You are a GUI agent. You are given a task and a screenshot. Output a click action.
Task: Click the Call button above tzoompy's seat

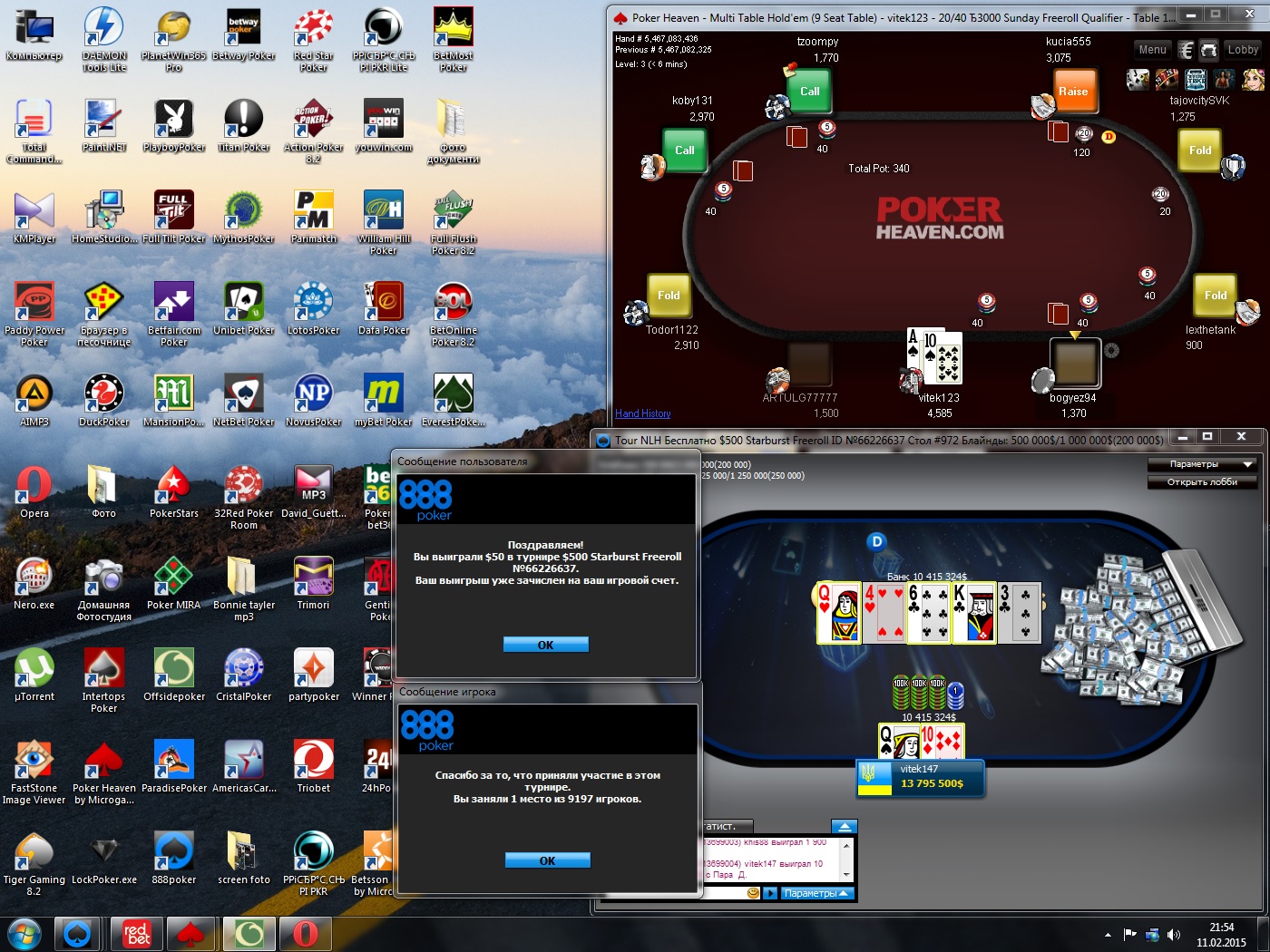point(810,92)
